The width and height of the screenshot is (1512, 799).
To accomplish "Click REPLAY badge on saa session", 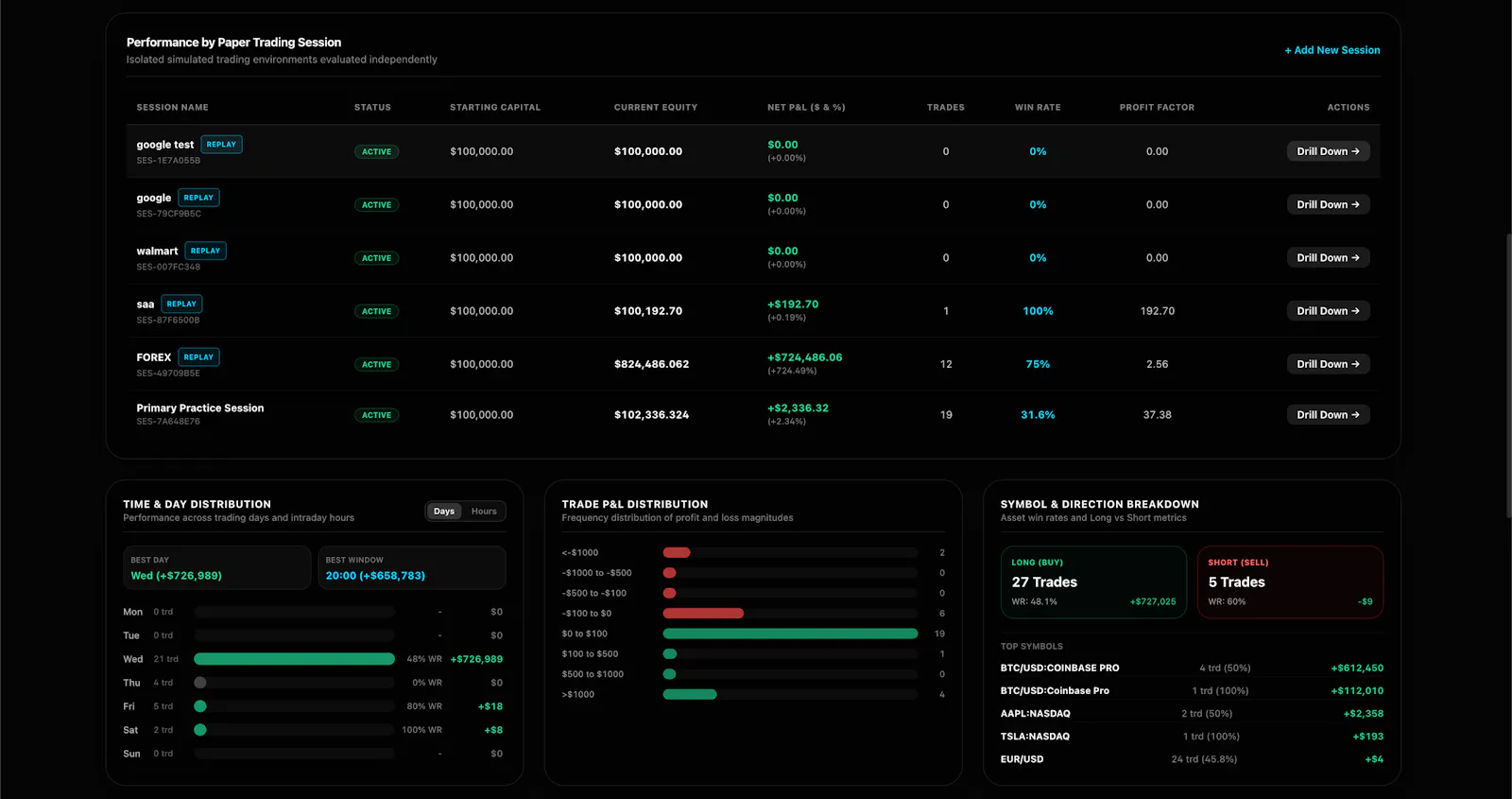I will [181, 304].
